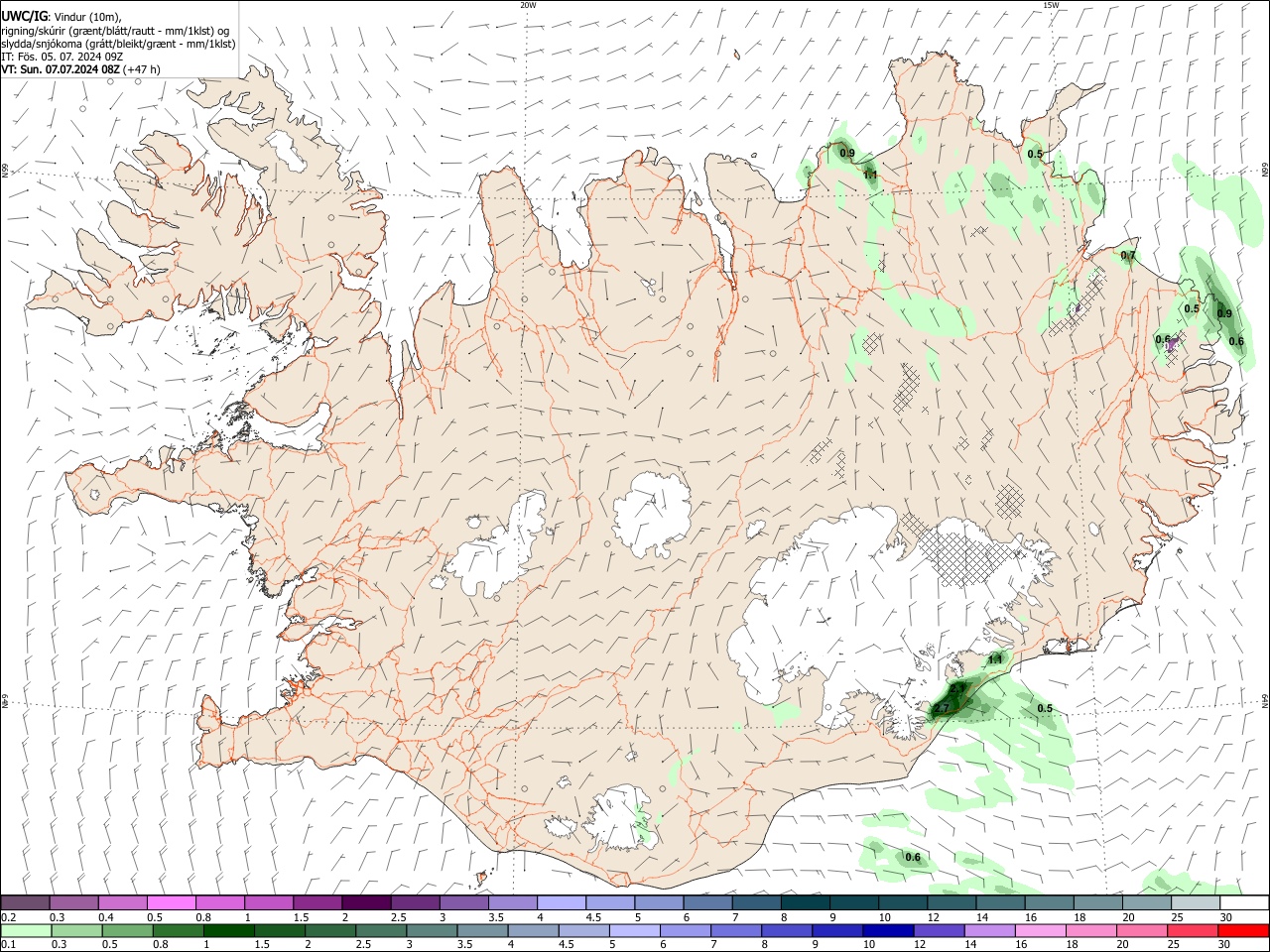Viewport: 1270px width, 952px height.
Task: Click the 0.9 value off the east coast
Action: (x=1224, y=313)
